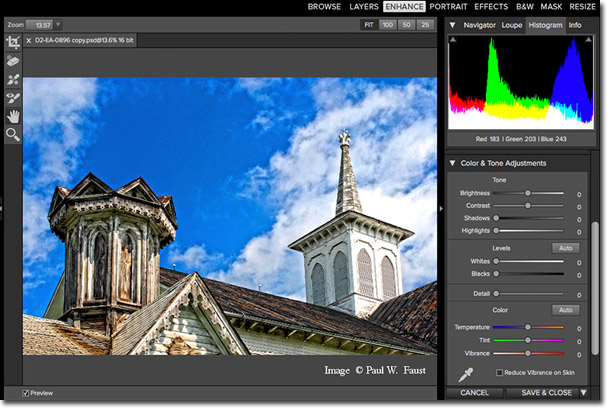Image resolution: width=610 pixels, height=410 pixels.
Task: Click the Vibrance value 0
Action: [x=579, y=355]
